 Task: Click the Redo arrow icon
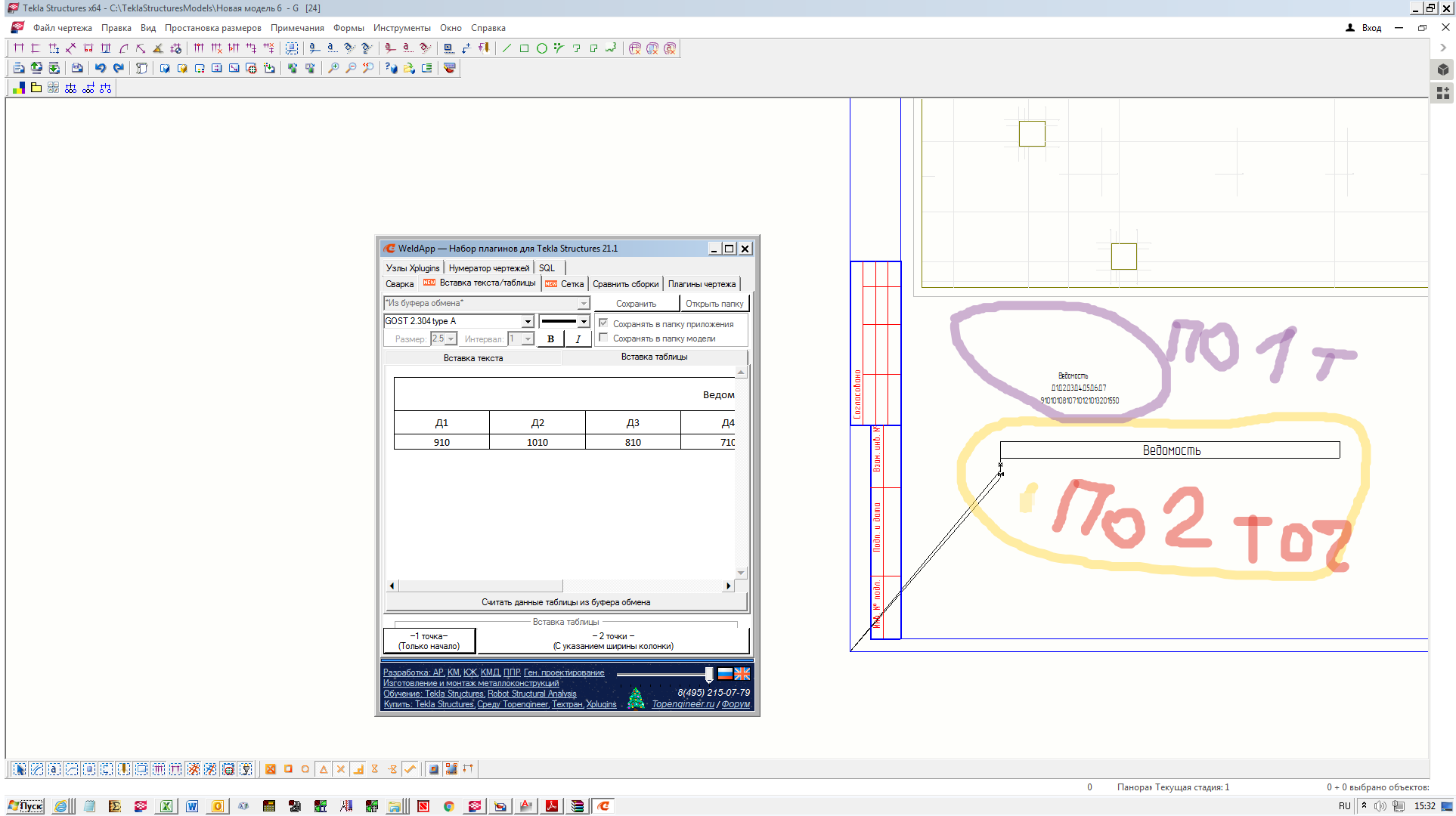coord(118,68)
